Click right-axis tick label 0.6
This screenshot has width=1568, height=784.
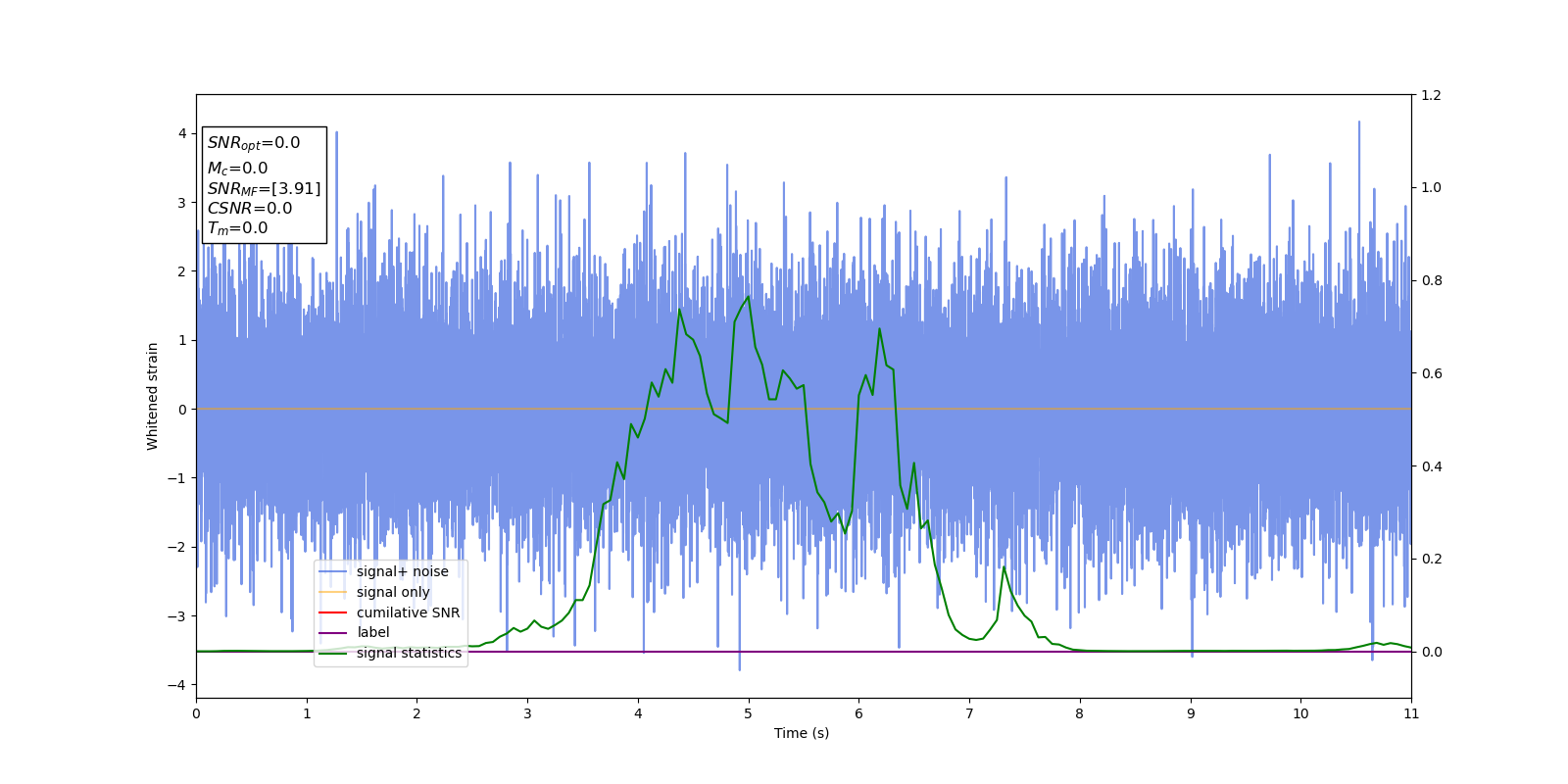click(x=1431, y=373)
